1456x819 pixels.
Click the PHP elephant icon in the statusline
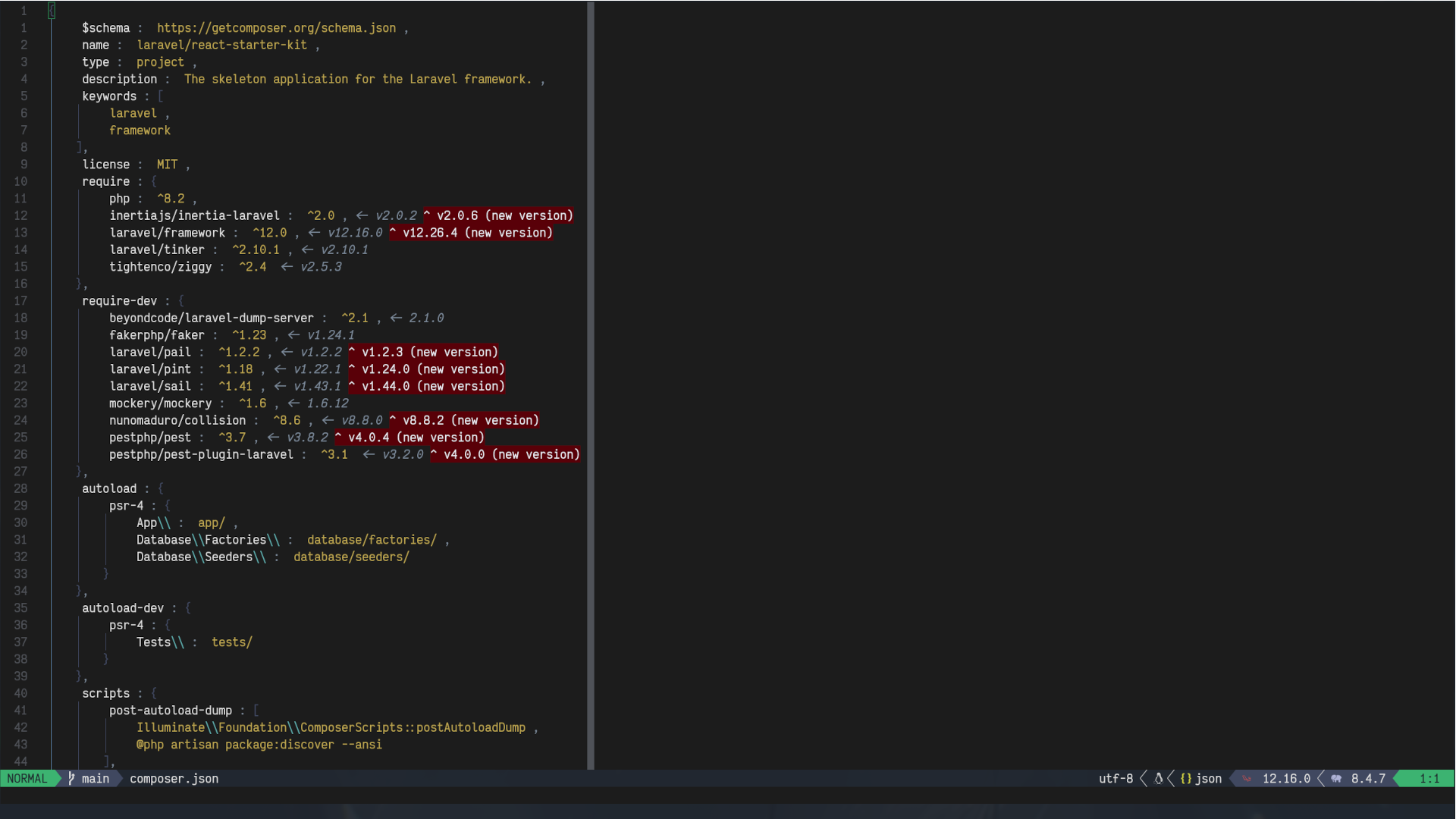tap(1336, 779)
